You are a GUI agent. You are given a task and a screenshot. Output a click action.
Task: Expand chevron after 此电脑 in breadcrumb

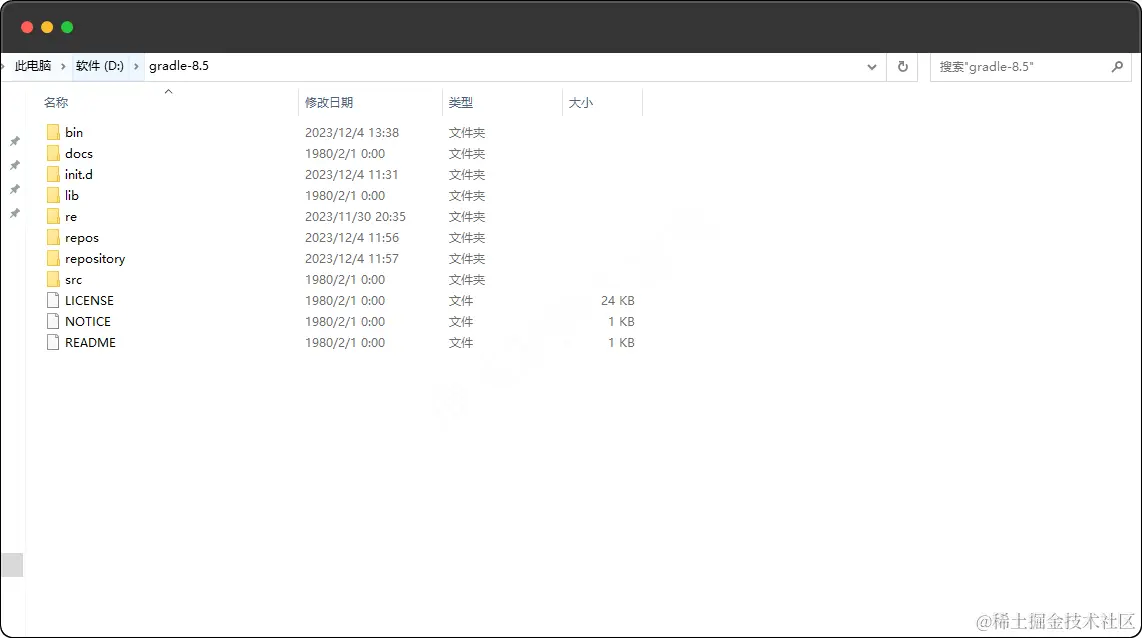tap(63, 66)
